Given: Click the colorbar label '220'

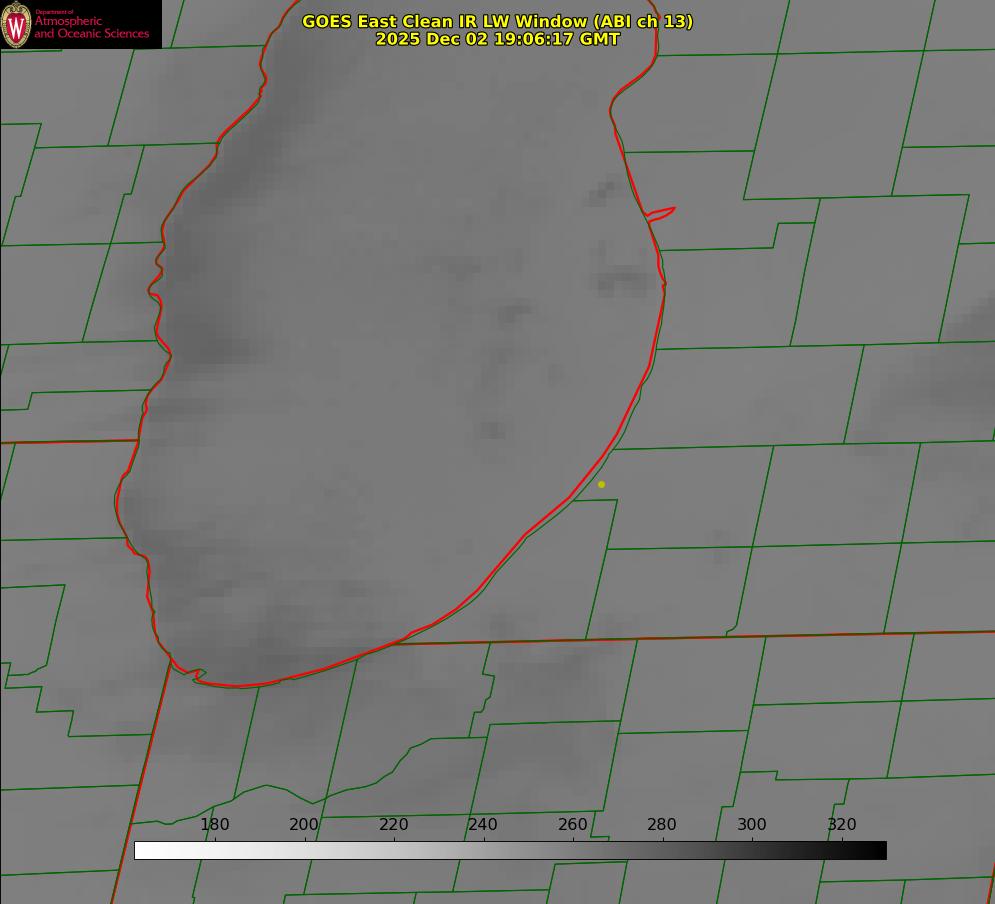Looking at the screenshot, I should [x=393, y=825].
